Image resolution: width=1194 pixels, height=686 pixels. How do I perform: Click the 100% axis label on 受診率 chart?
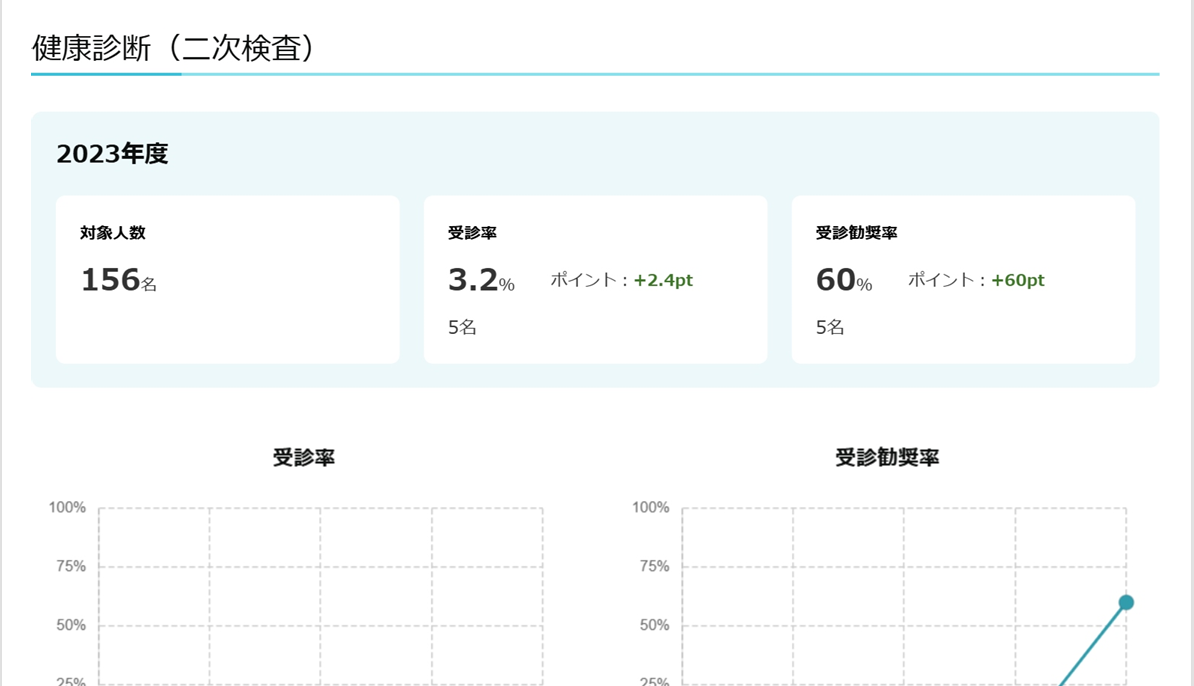tap(68, 508)
